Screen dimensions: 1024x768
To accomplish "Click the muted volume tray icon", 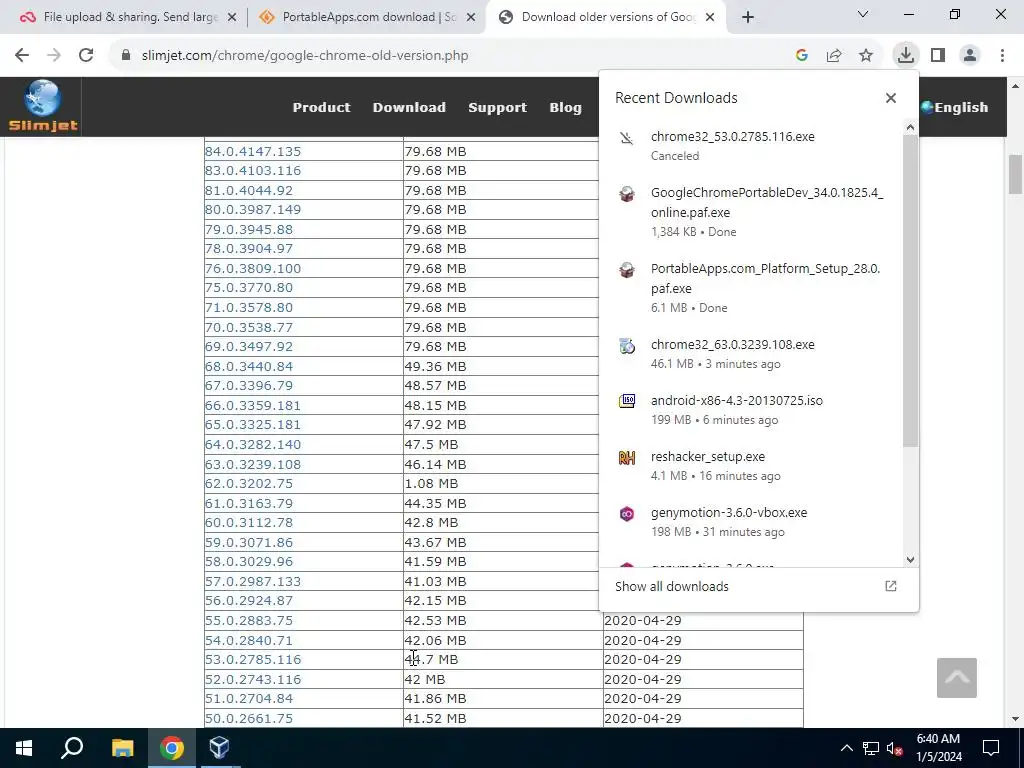I will coord(895,748).
